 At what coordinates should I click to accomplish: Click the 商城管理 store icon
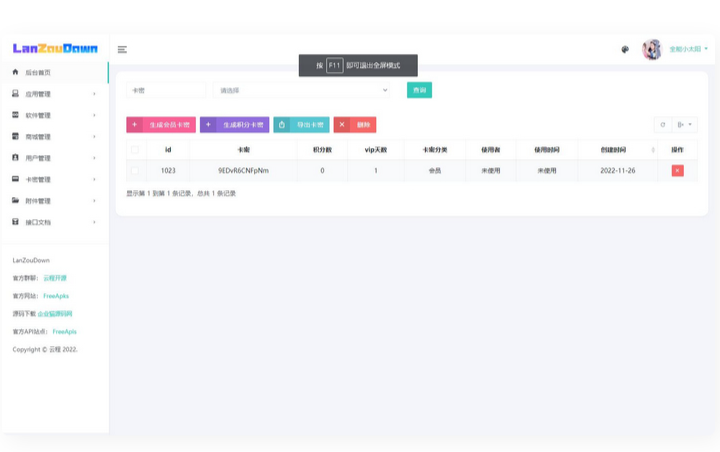pos(15,136)
